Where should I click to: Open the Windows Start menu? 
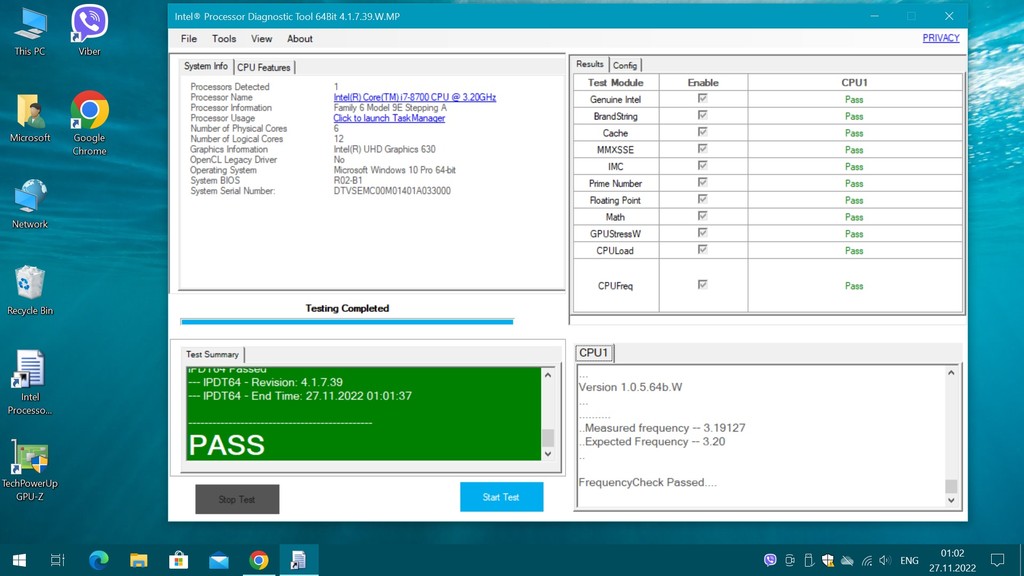click(19, 560)
